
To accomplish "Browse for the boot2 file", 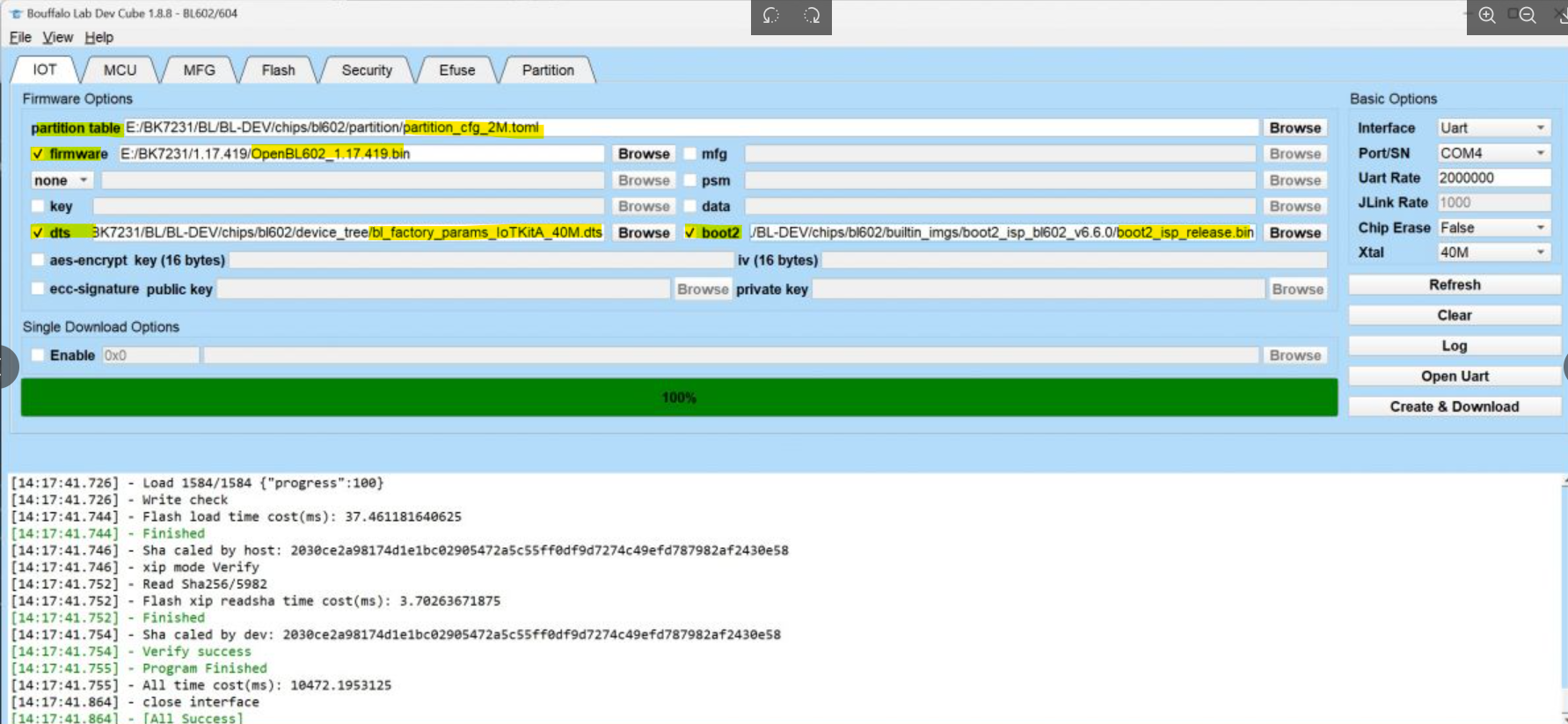I will click(x=1295, y=232).
